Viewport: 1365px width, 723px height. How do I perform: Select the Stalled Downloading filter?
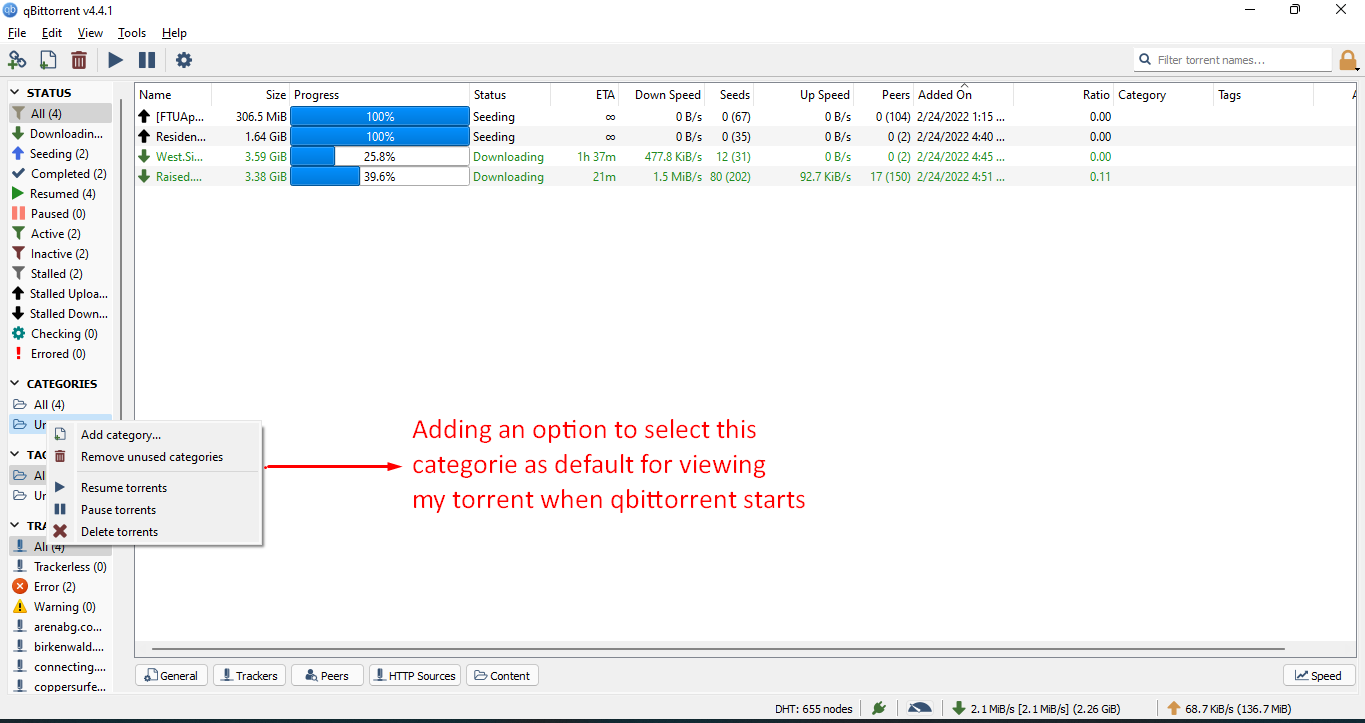60,314
